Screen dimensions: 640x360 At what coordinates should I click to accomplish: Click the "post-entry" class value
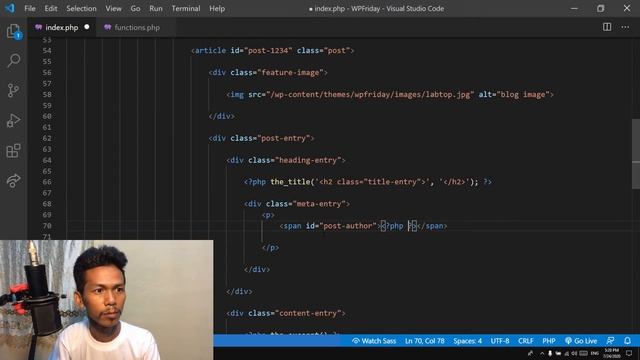(x=284, y=138)
